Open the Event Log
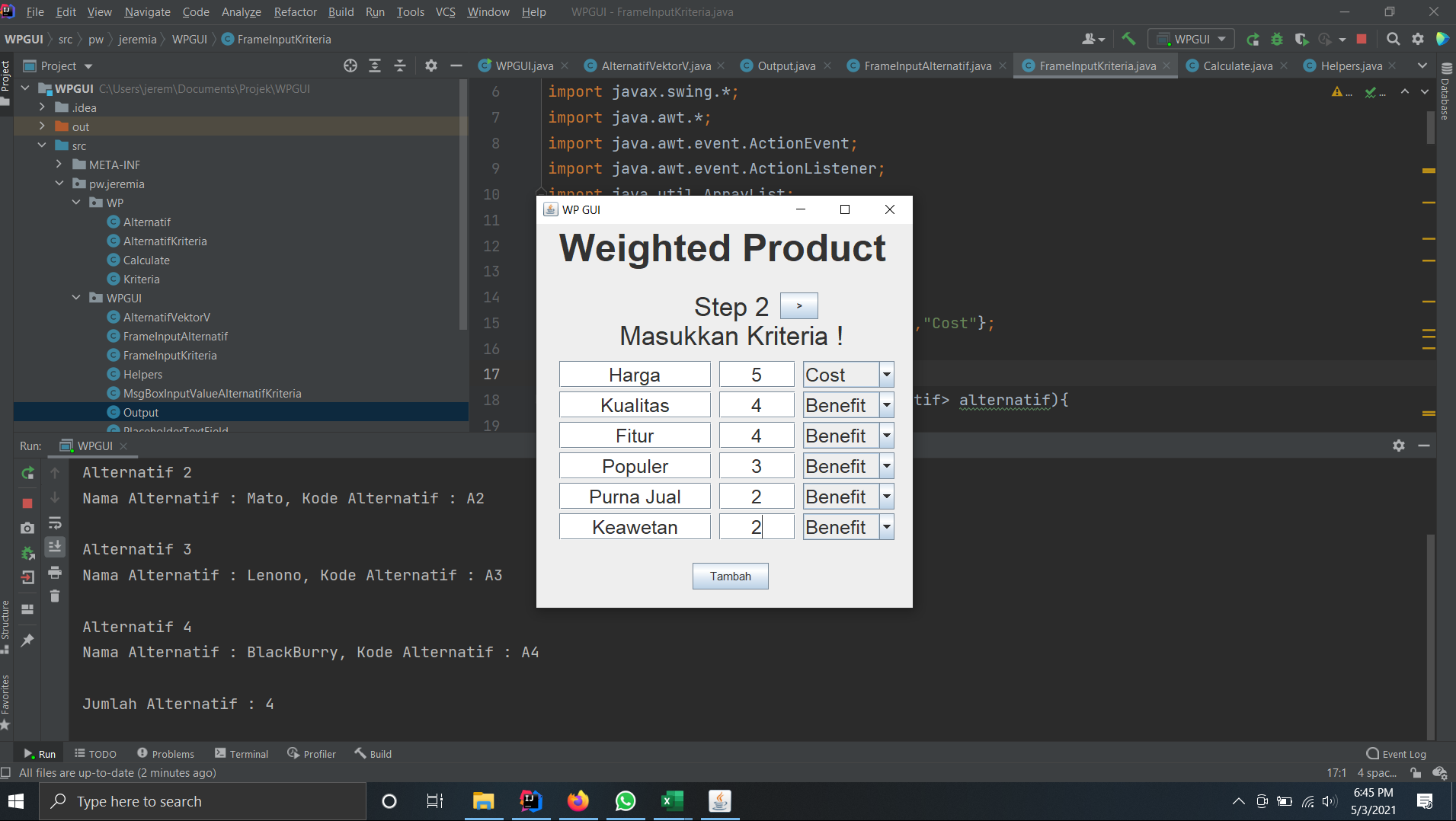Image resolution: width=1456 pixels, height=821 pixels. tap(1396, 754)
